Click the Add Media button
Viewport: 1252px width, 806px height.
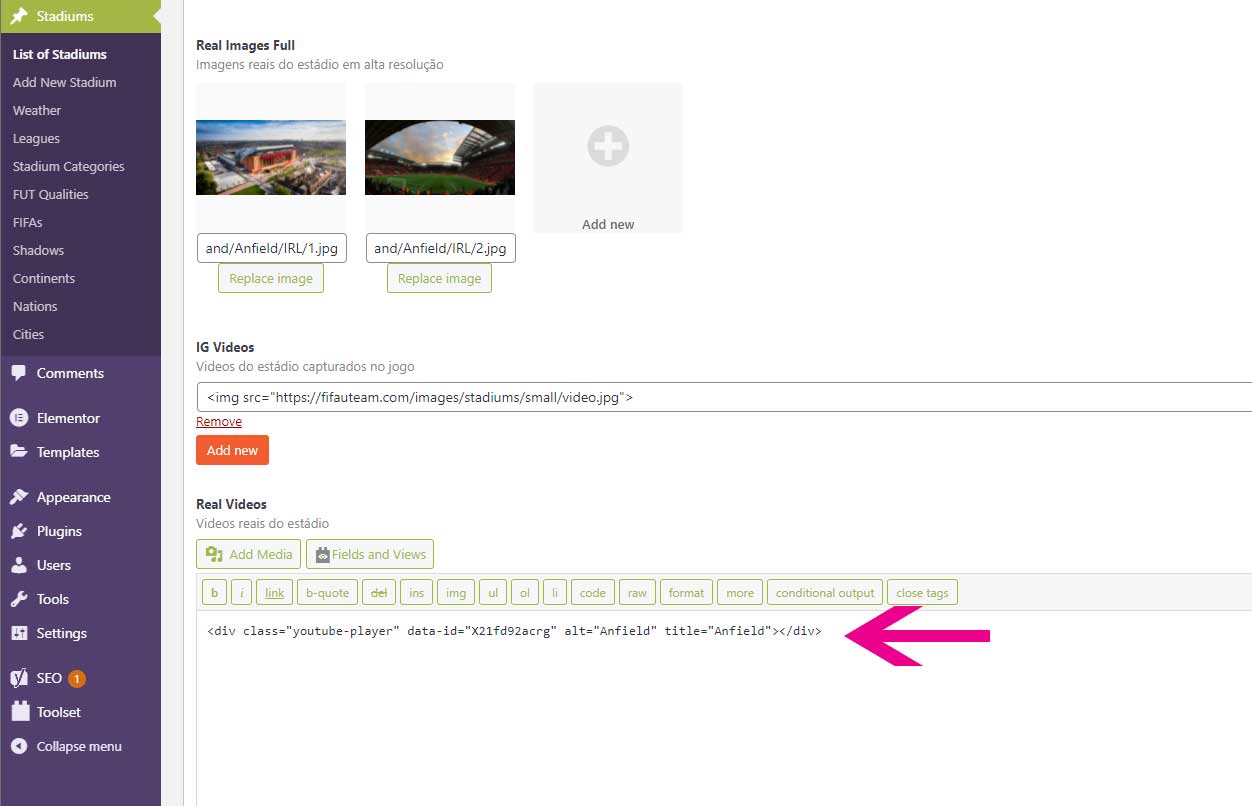point(249,554)
